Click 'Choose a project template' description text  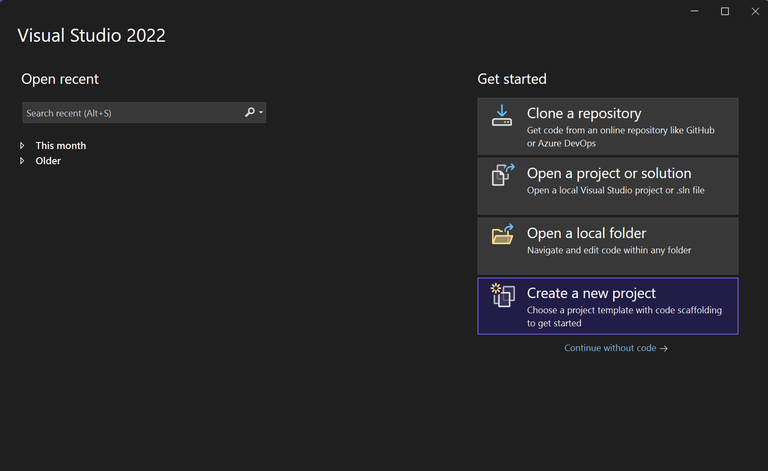(624, 316)
